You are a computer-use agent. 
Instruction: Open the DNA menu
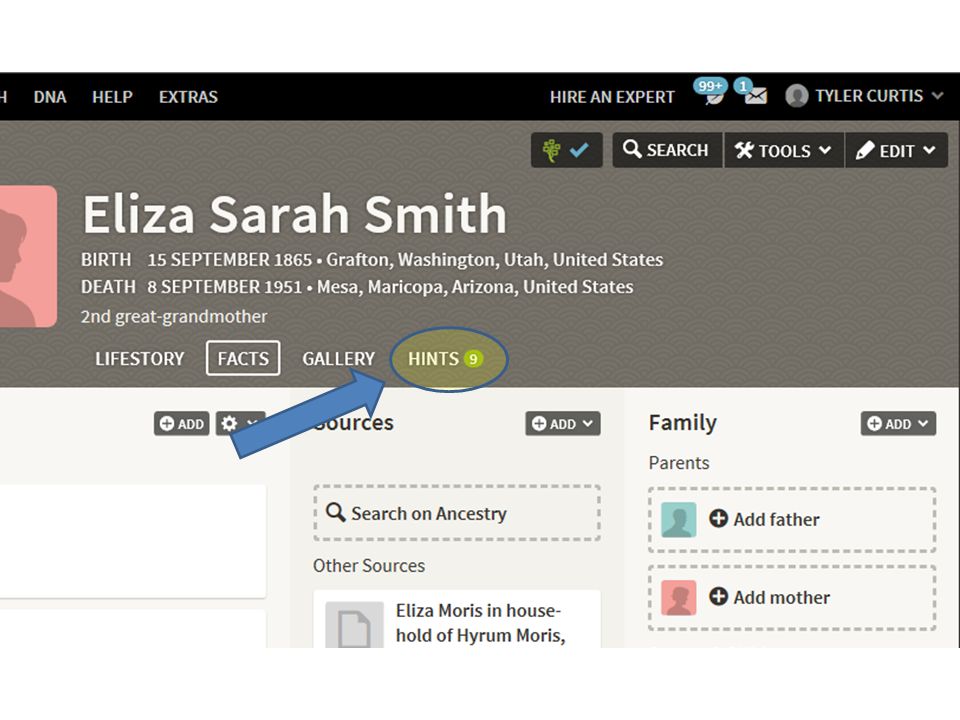50,97
